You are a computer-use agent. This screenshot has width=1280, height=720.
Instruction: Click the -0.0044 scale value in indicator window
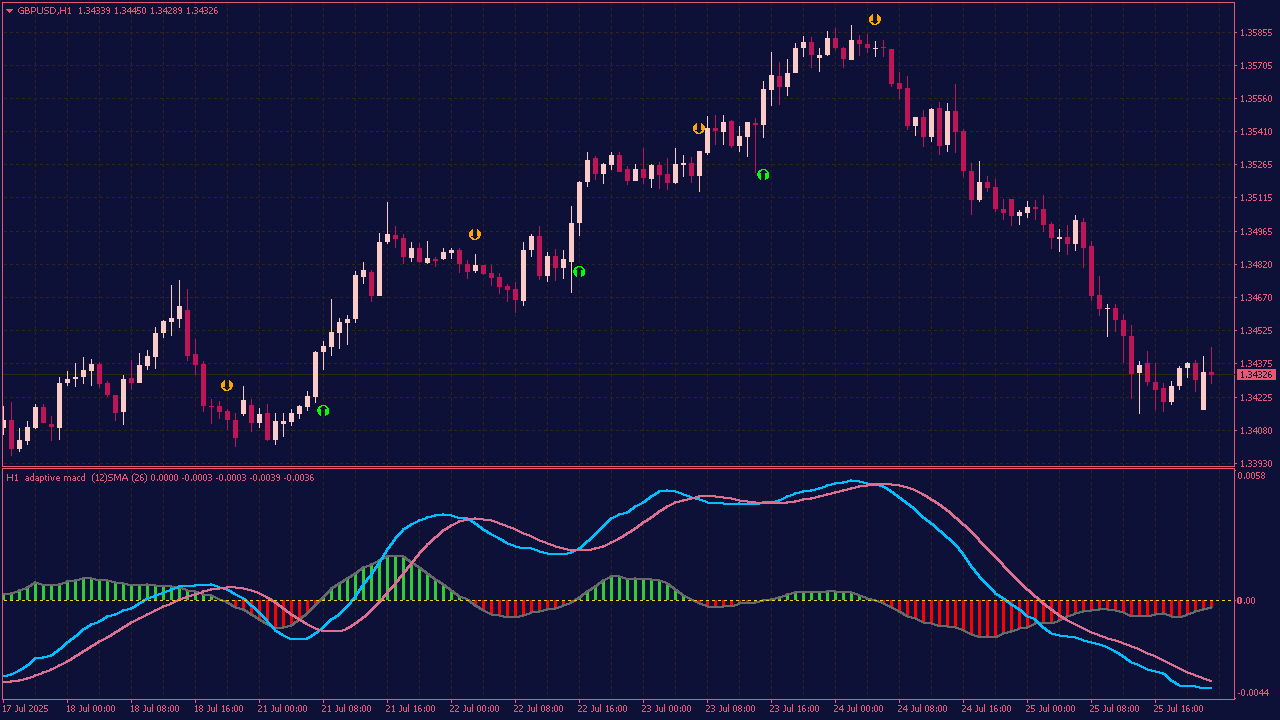pyautogui.click(x=1255, y=693)
